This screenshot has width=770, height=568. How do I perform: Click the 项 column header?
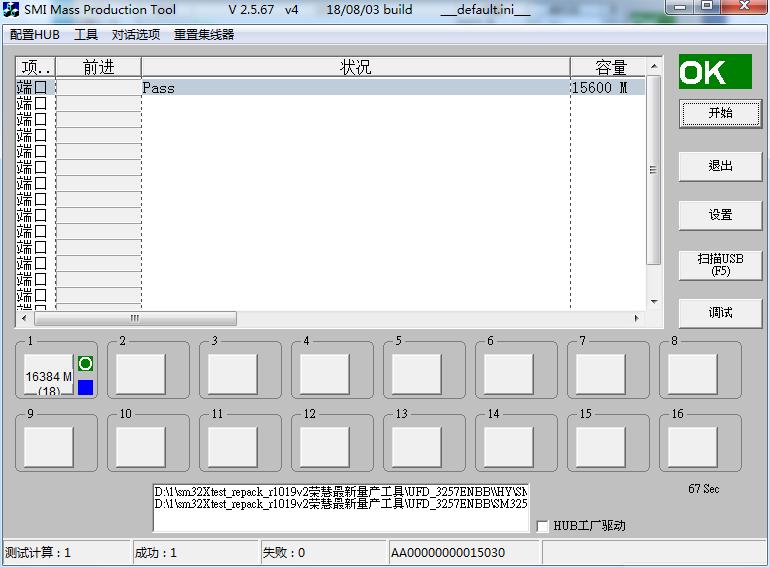click(36, 67)
